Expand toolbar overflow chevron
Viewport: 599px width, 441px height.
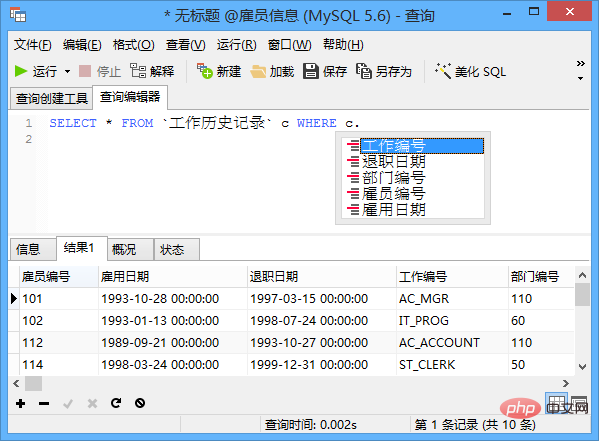point(581,63)
